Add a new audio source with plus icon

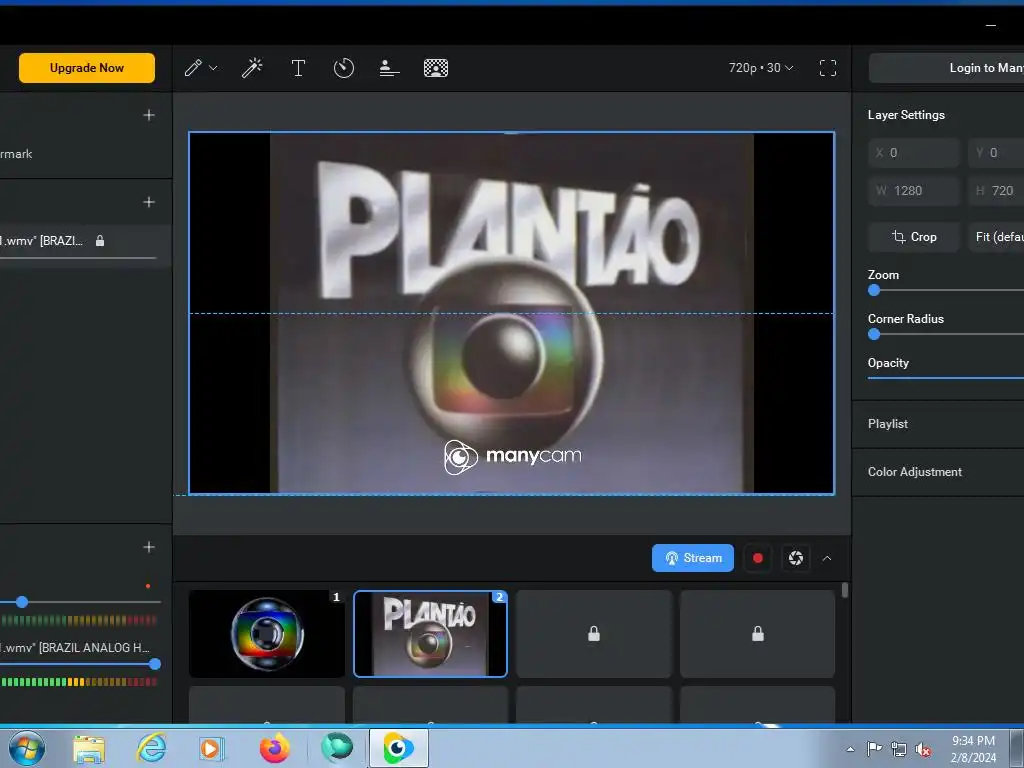pos(149,547)
